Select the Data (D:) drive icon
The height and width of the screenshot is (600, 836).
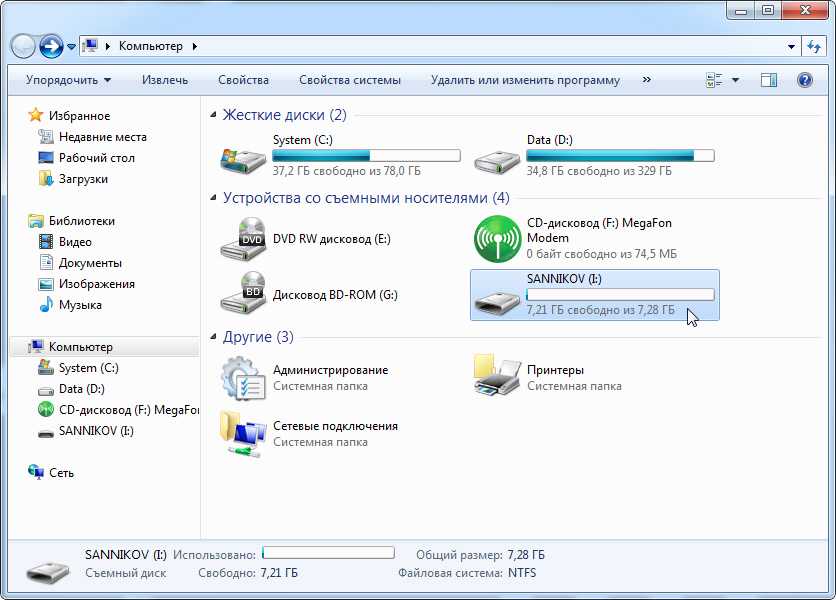coord(497,162)
